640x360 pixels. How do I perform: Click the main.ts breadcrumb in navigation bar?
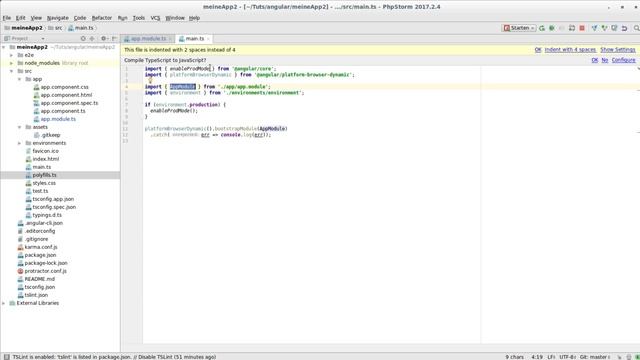81,28
